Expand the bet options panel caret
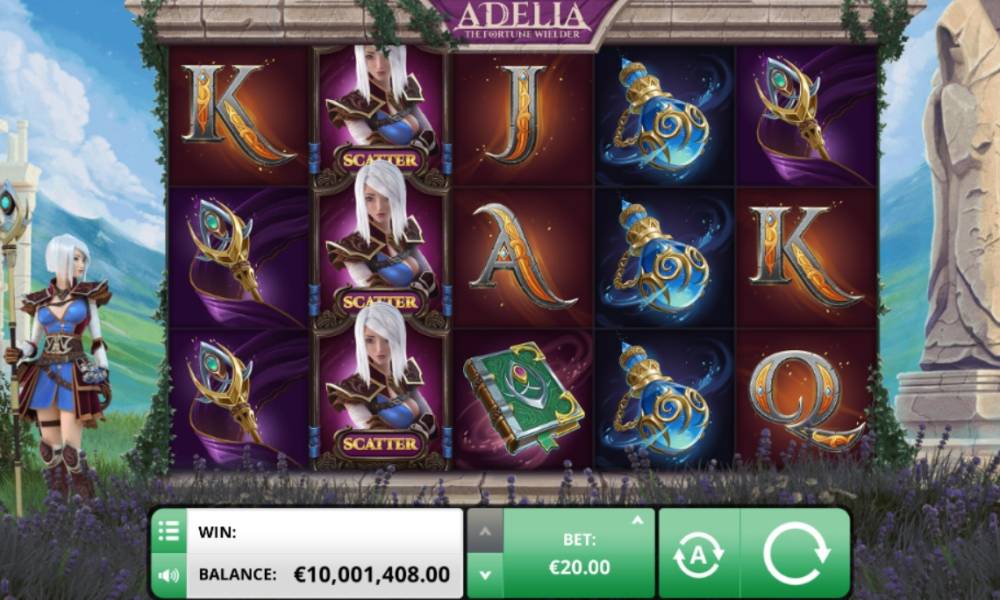Viewport: 1000px width, 600px height. 637,521
